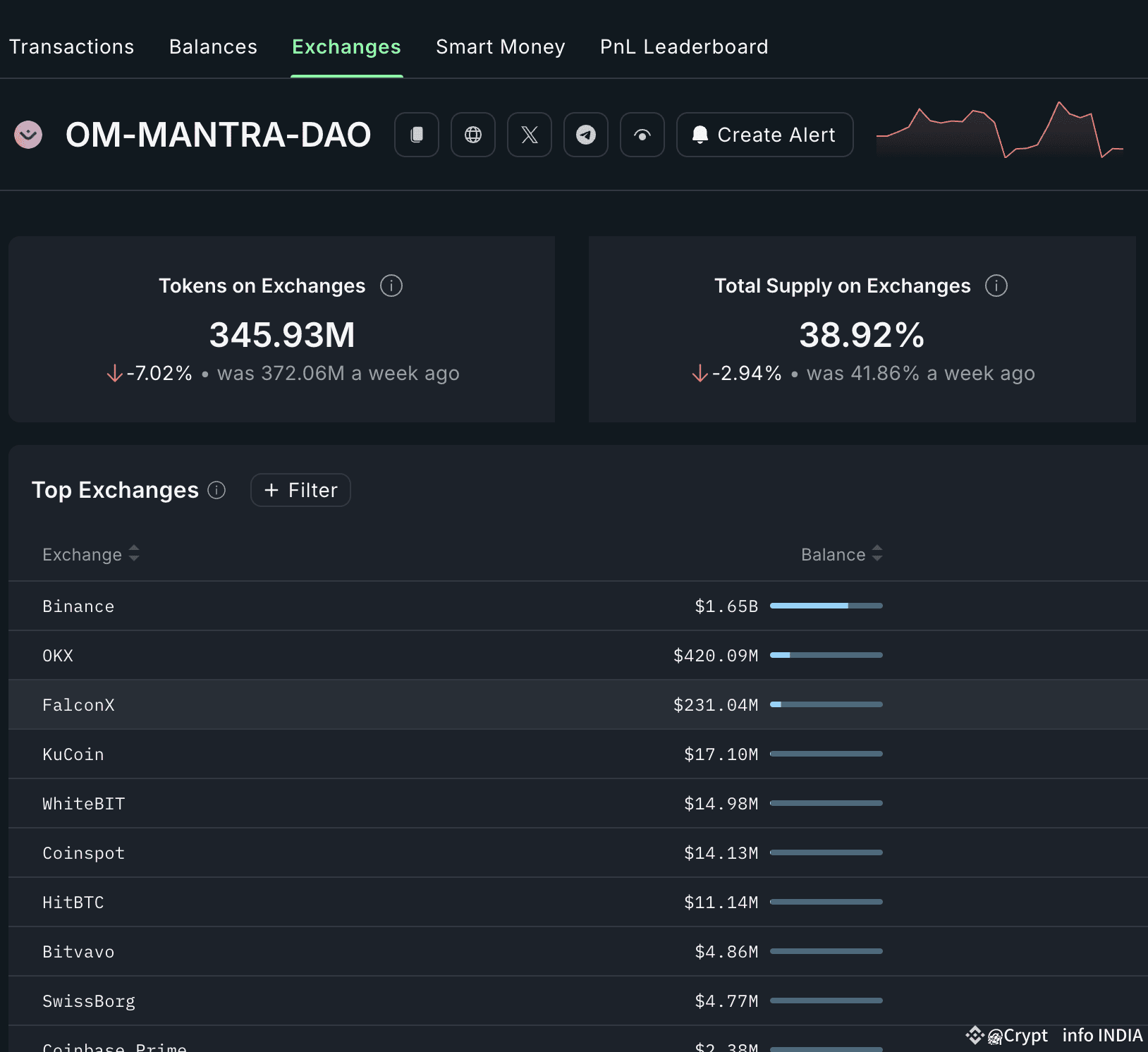Switch to the Transactions tab
The width and height of the screenshot is (1148, 1052).
(x=71, y=47)
